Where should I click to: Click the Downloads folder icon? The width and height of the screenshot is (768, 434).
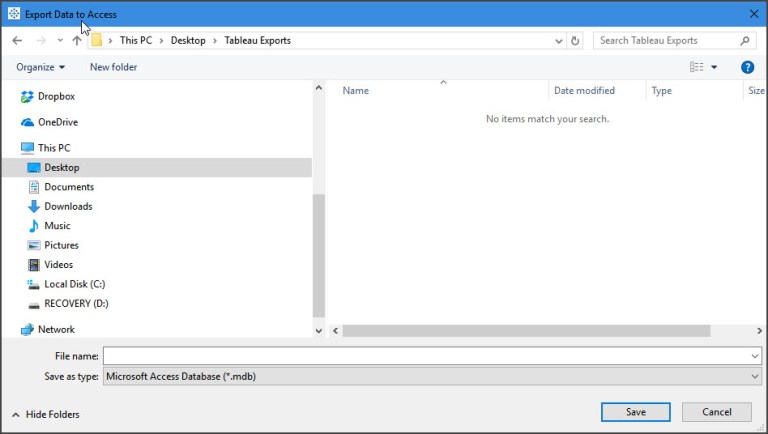click(34, 206)
